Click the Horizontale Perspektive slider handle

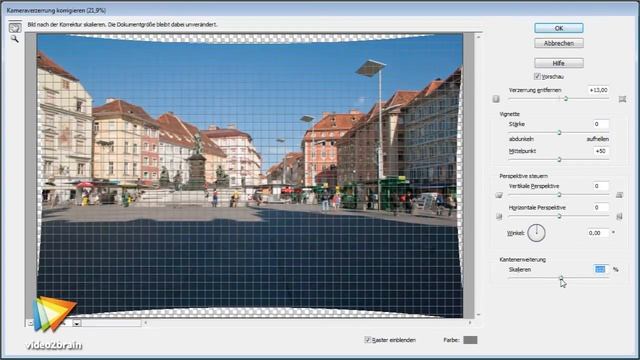point(559,216)
